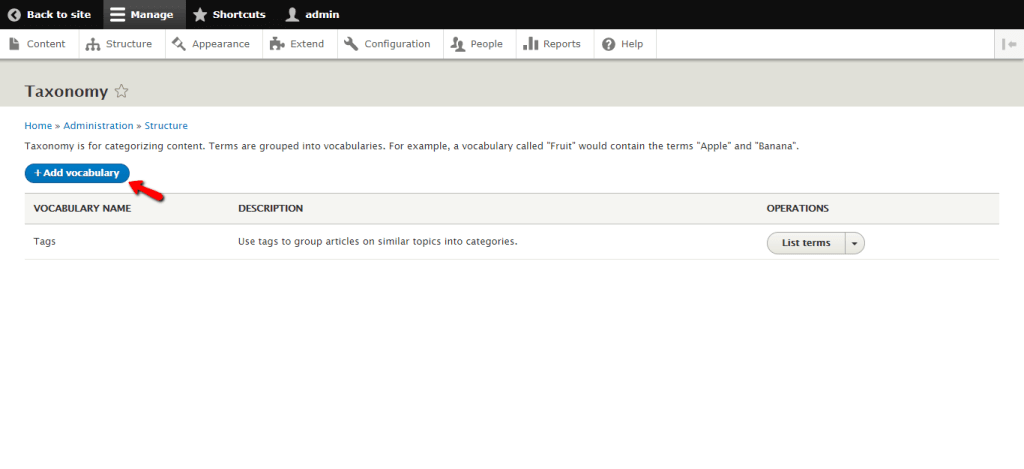Screen dimensions: 1024x469
Task: Click the Help question mark icon
Action: point(609,44)
